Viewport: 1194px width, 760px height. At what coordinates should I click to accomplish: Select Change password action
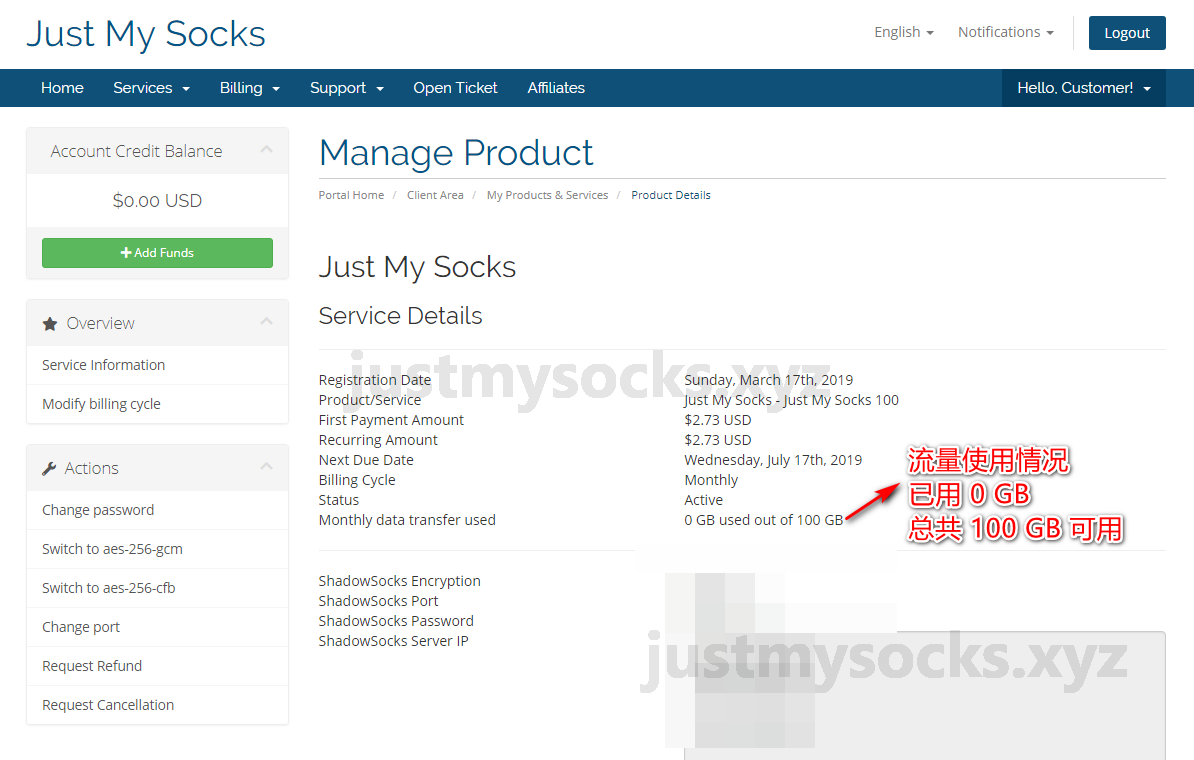coord(158,510)
